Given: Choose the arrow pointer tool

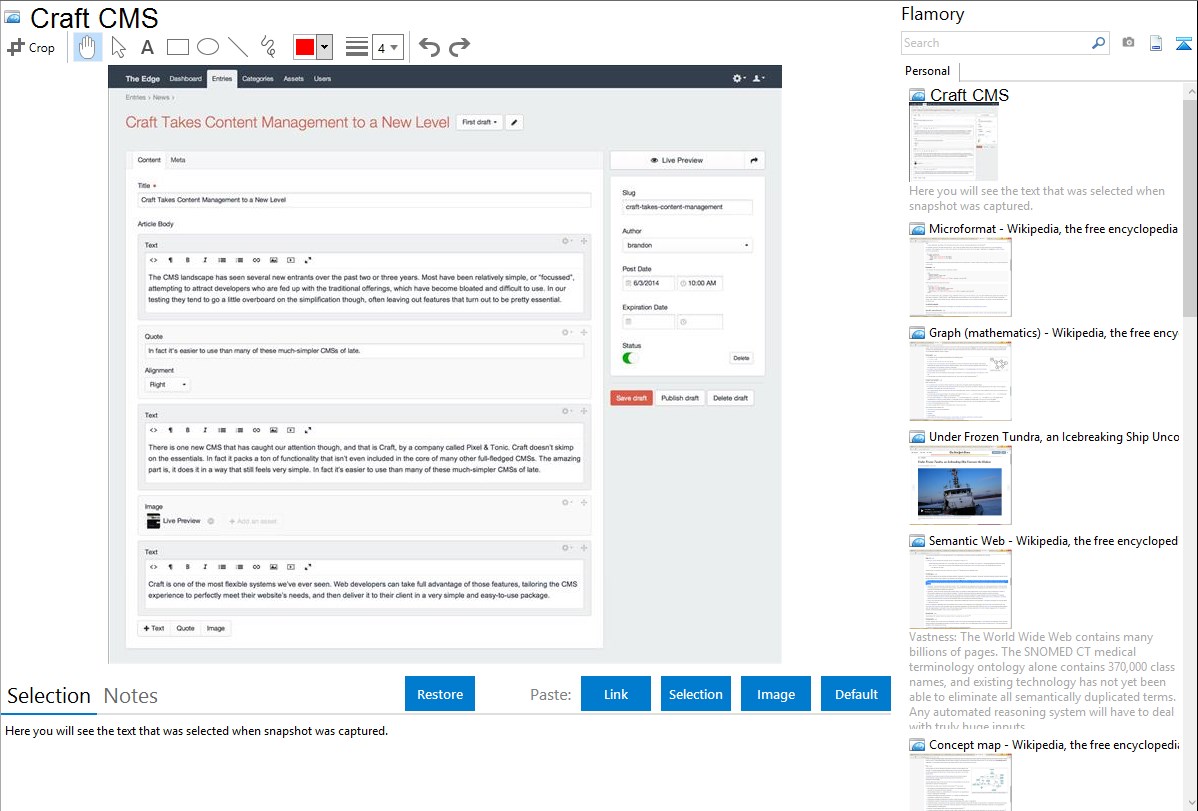Looking at the screenshot, I should point(118,47).
